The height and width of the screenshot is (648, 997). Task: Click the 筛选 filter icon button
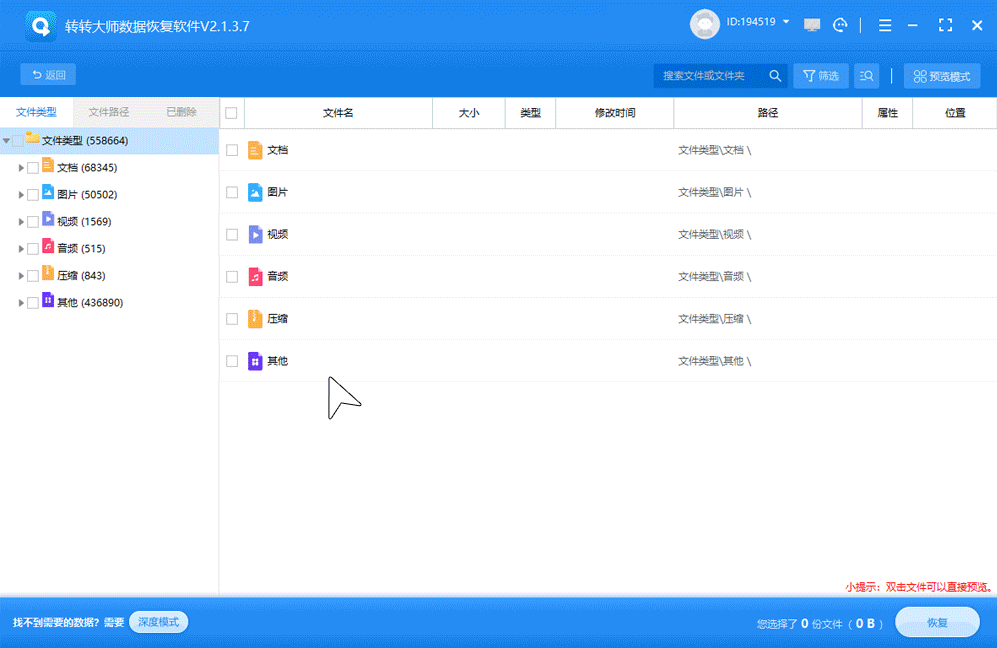(x=820, y=75)
